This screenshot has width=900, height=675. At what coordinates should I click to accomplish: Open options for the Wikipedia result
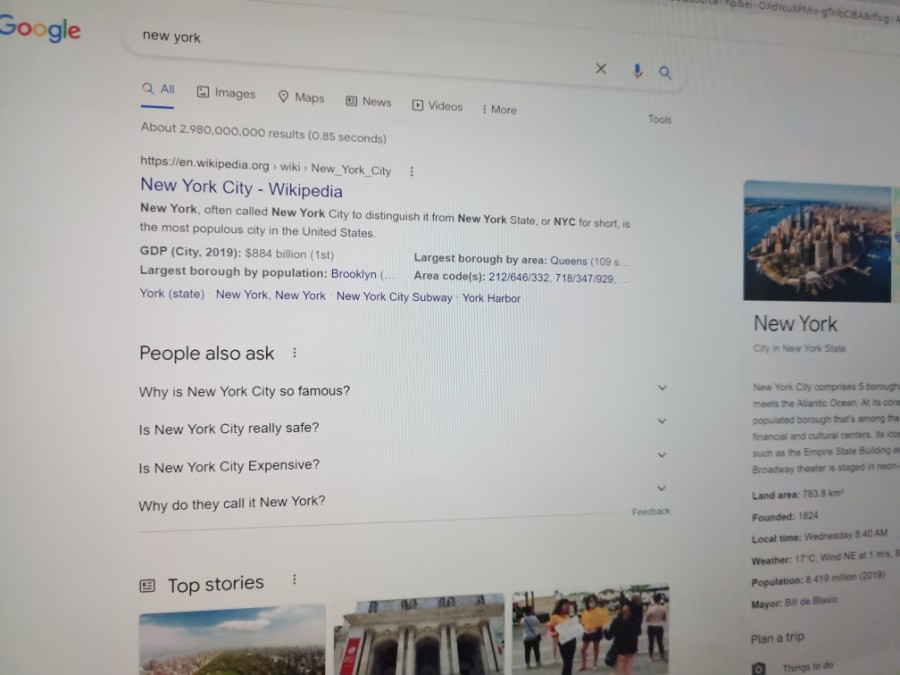click(x=412, y=171)
